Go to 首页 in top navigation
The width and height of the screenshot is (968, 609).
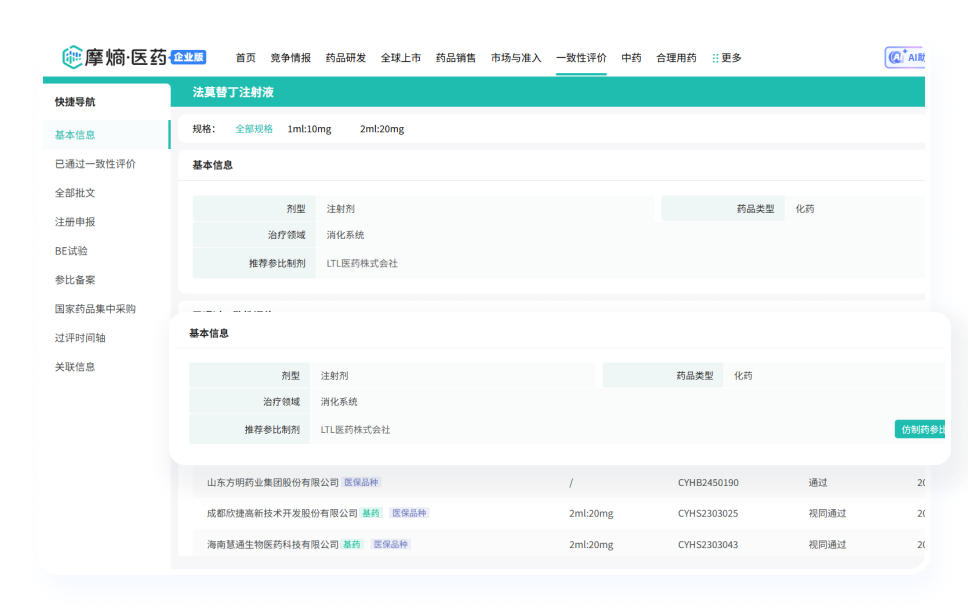point(246,57)
